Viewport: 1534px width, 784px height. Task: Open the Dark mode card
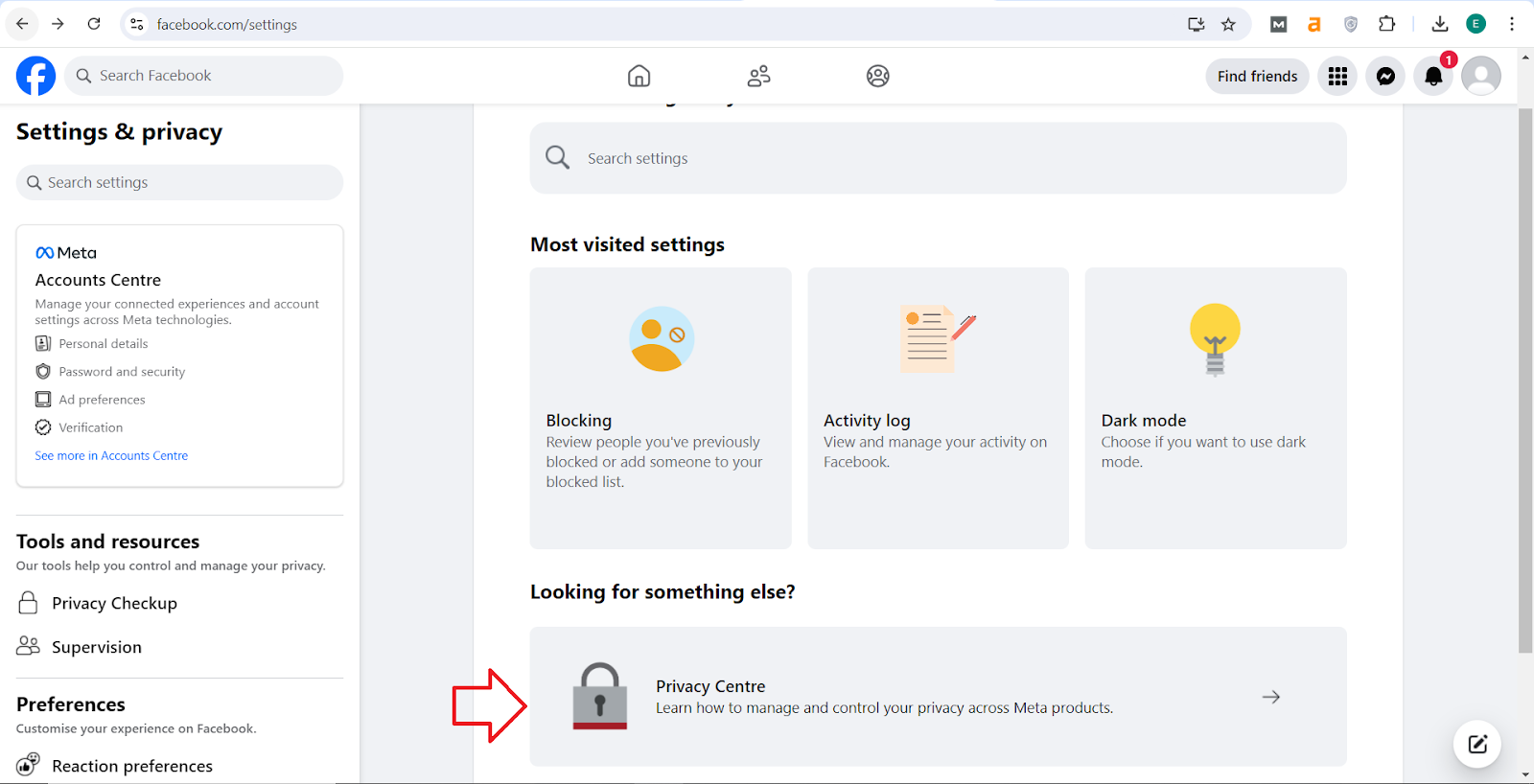[x=1216, y=408]
